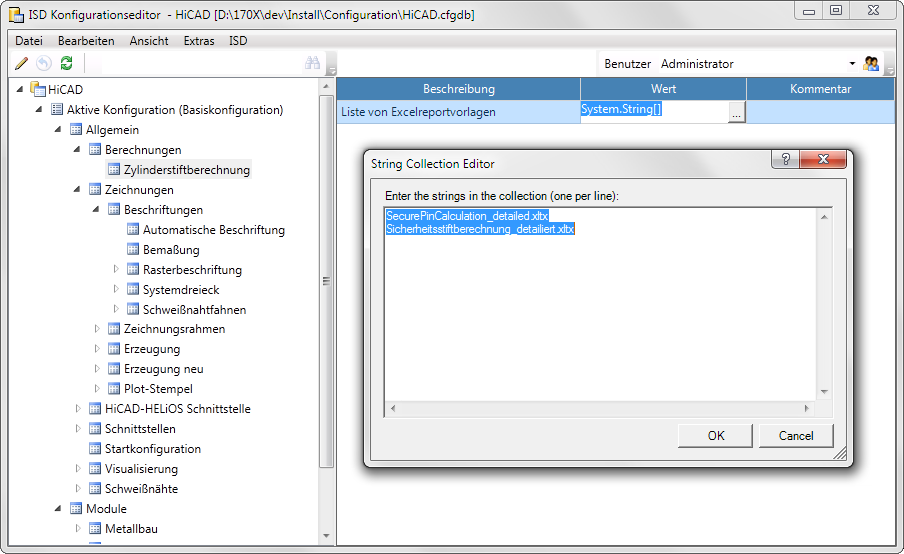Click the Startkonfiguration table icon
Viewport: 904px width, 554px height.
tap(95, 448)
